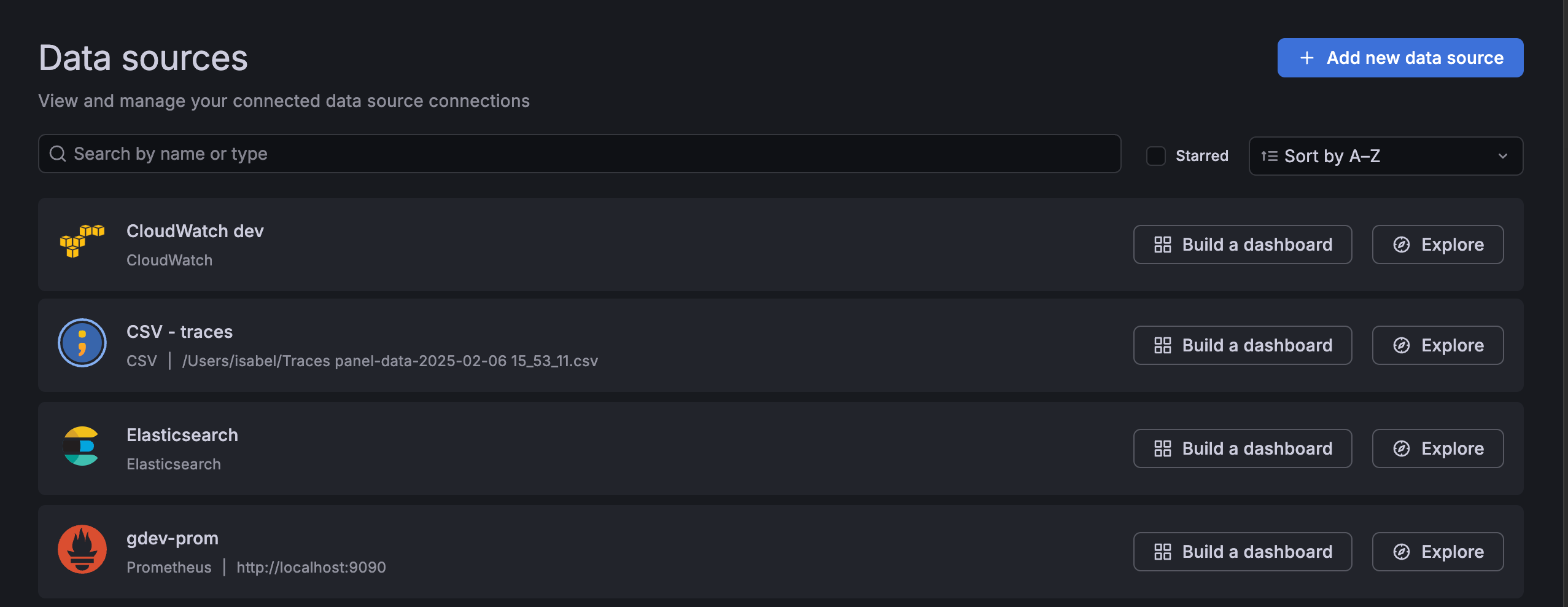Click the sort arrows icon in Sort by A–Z
1568x607 pixels.
pos(1267,156)
